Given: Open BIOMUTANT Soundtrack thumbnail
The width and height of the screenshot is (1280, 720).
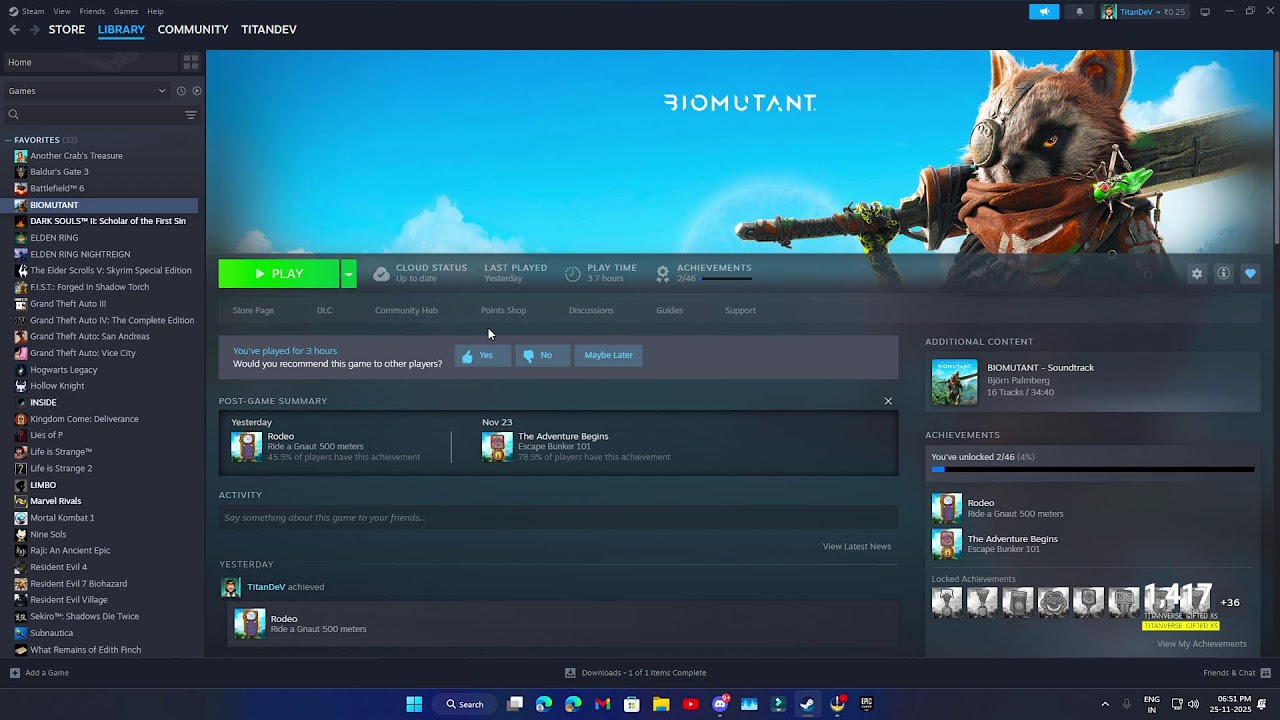Looking at the screenshot, I should coord(954,381).
